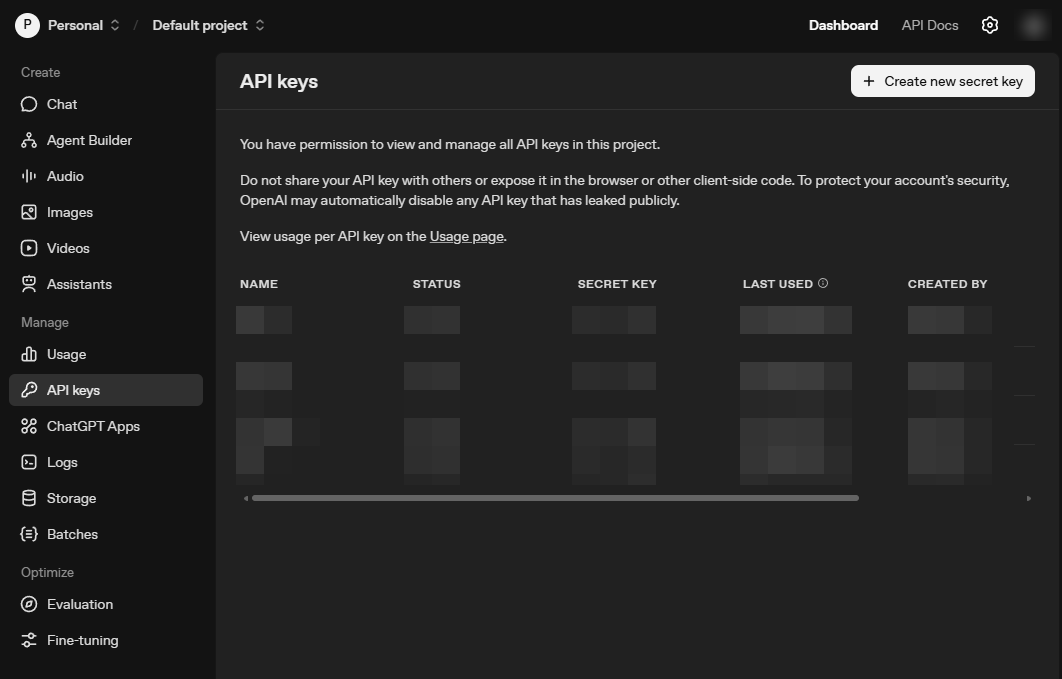Viewport: 1062px width, 679px height.
Task: Click the LAST USED column header
Action: pyautogui.click(x=778, y=284)
